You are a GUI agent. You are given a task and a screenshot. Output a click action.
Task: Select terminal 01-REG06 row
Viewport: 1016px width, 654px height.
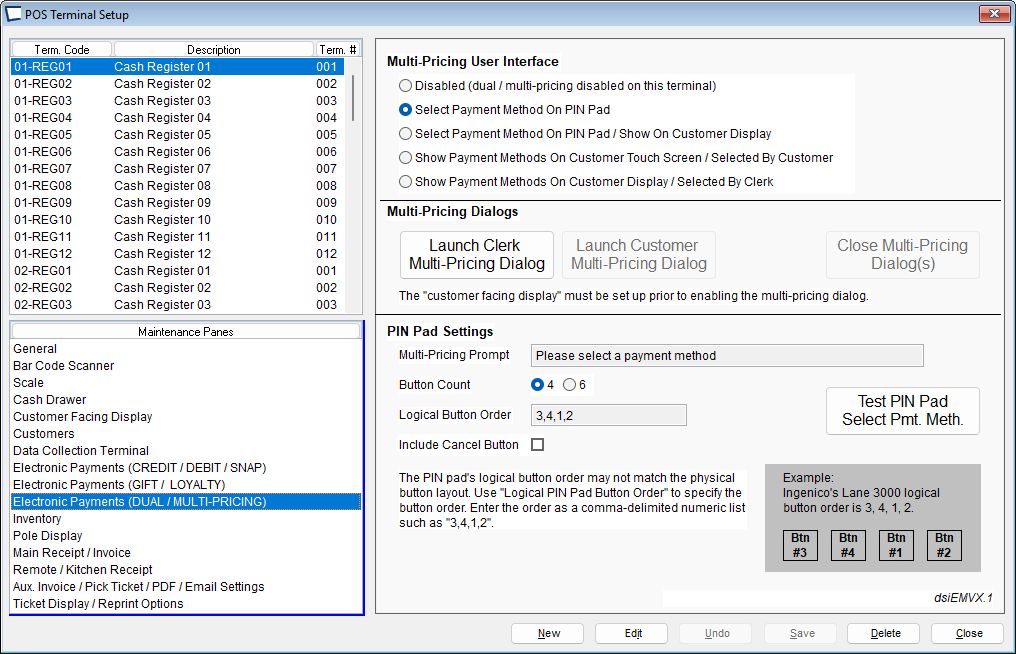pyautogui.click(x=177, y=152)
